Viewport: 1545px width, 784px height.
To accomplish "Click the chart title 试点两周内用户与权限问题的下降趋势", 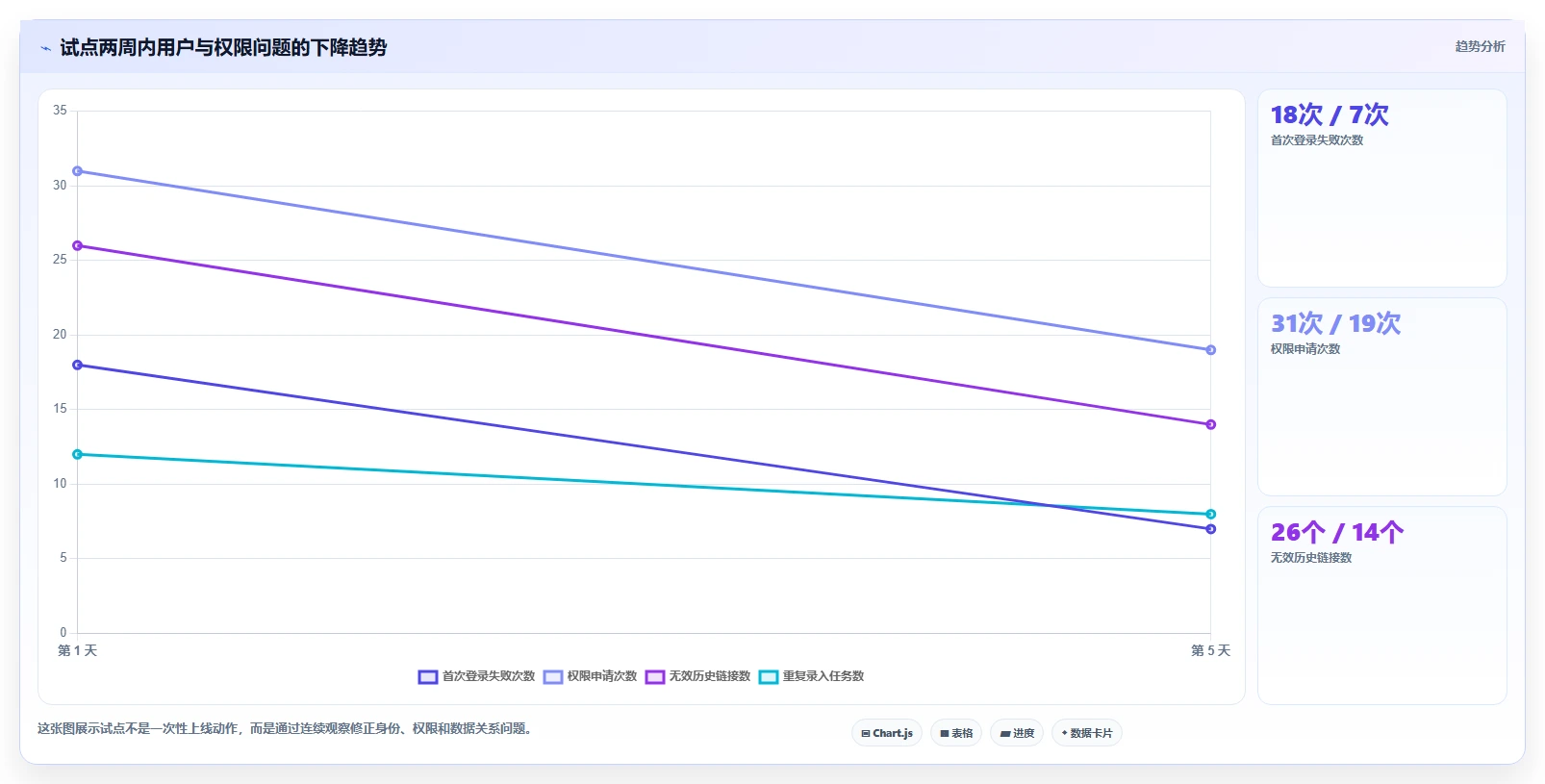I will [223, 47].
